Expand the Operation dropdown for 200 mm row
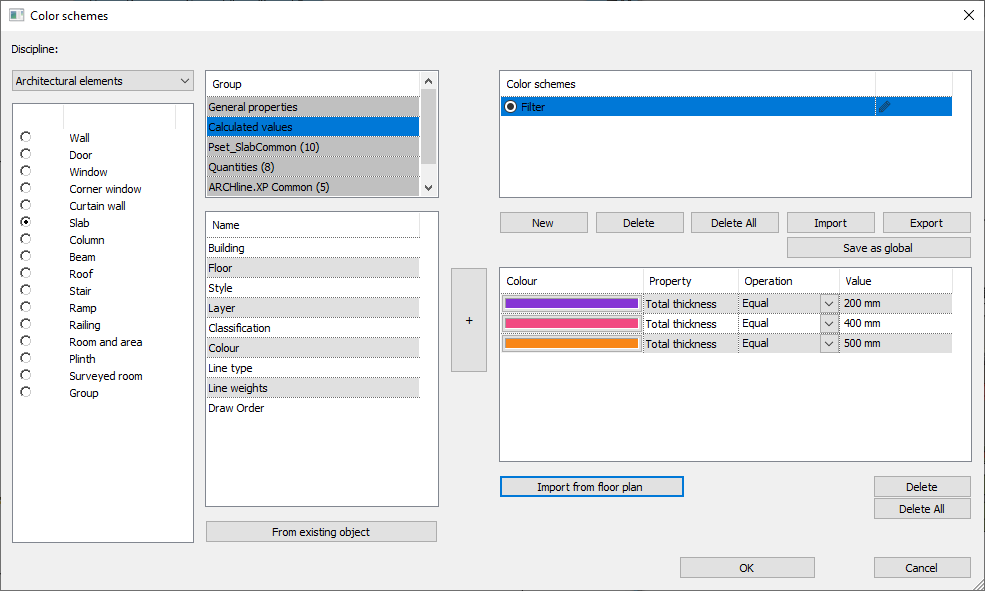The image size is (985, 591). click(x=828, y=303)
